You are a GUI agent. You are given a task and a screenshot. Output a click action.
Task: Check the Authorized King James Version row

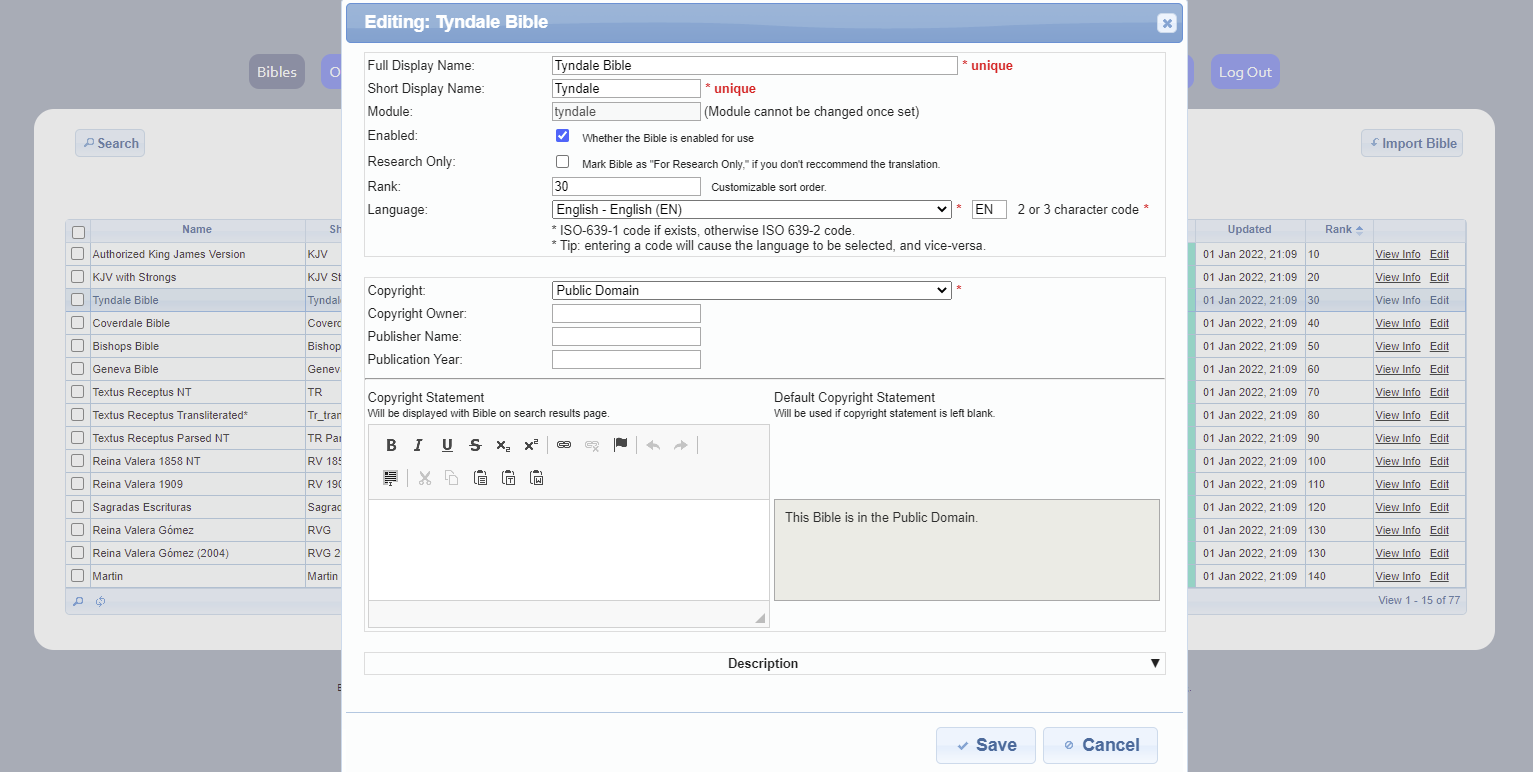pyautogui.click(x=78, y=254)
